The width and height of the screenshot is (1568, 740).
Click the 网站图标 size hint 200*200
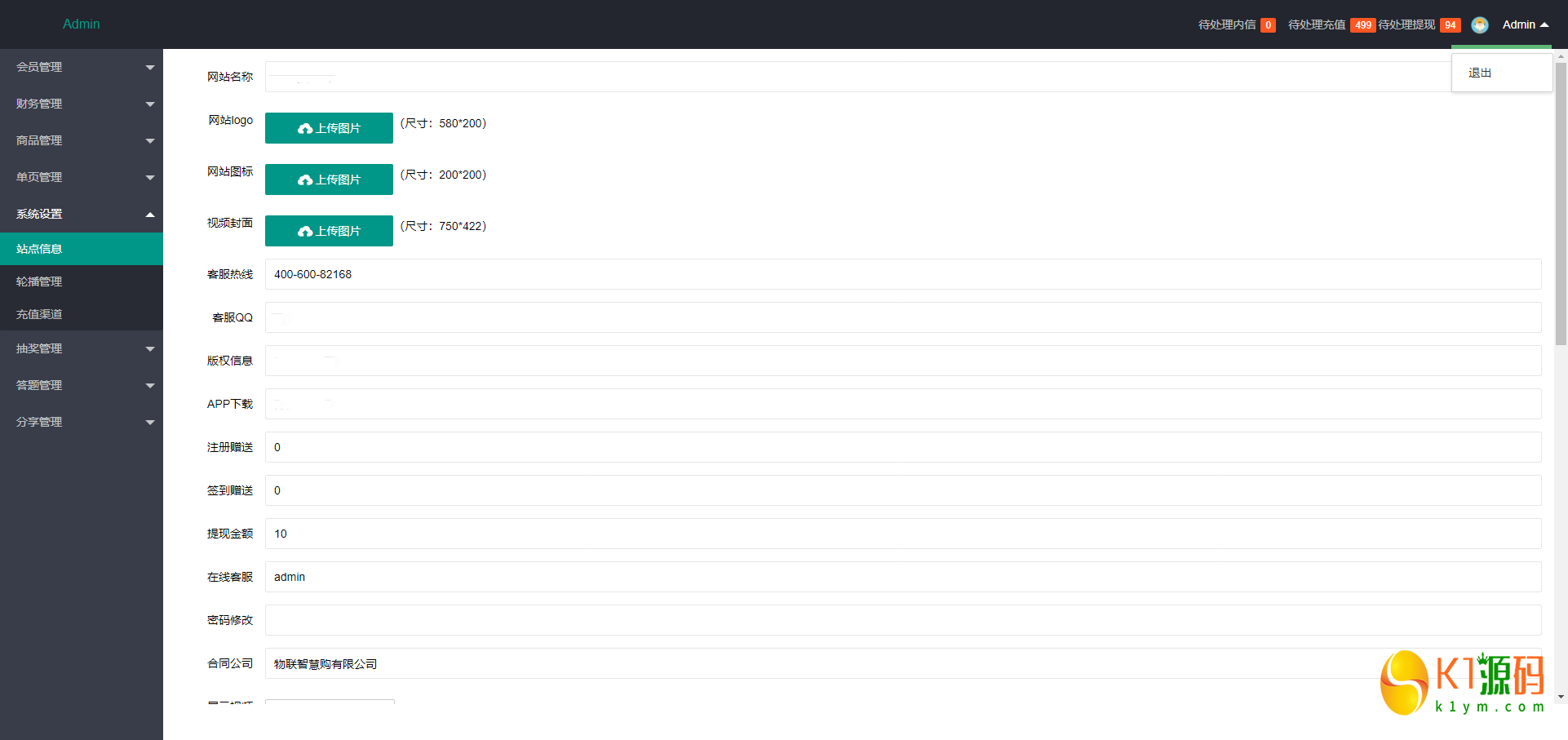(x=443, y=175)
